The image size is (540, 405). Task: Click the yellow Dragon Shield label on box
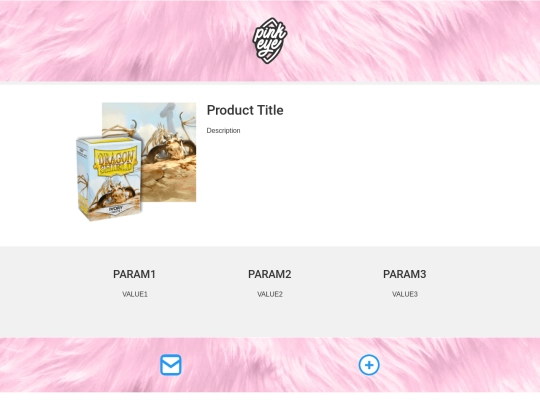pos(115,161)
